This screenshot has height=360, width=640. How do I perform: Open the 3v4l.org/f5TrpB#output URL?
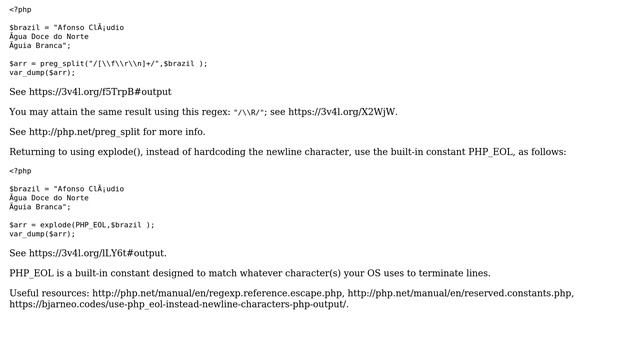coord(100,92)
